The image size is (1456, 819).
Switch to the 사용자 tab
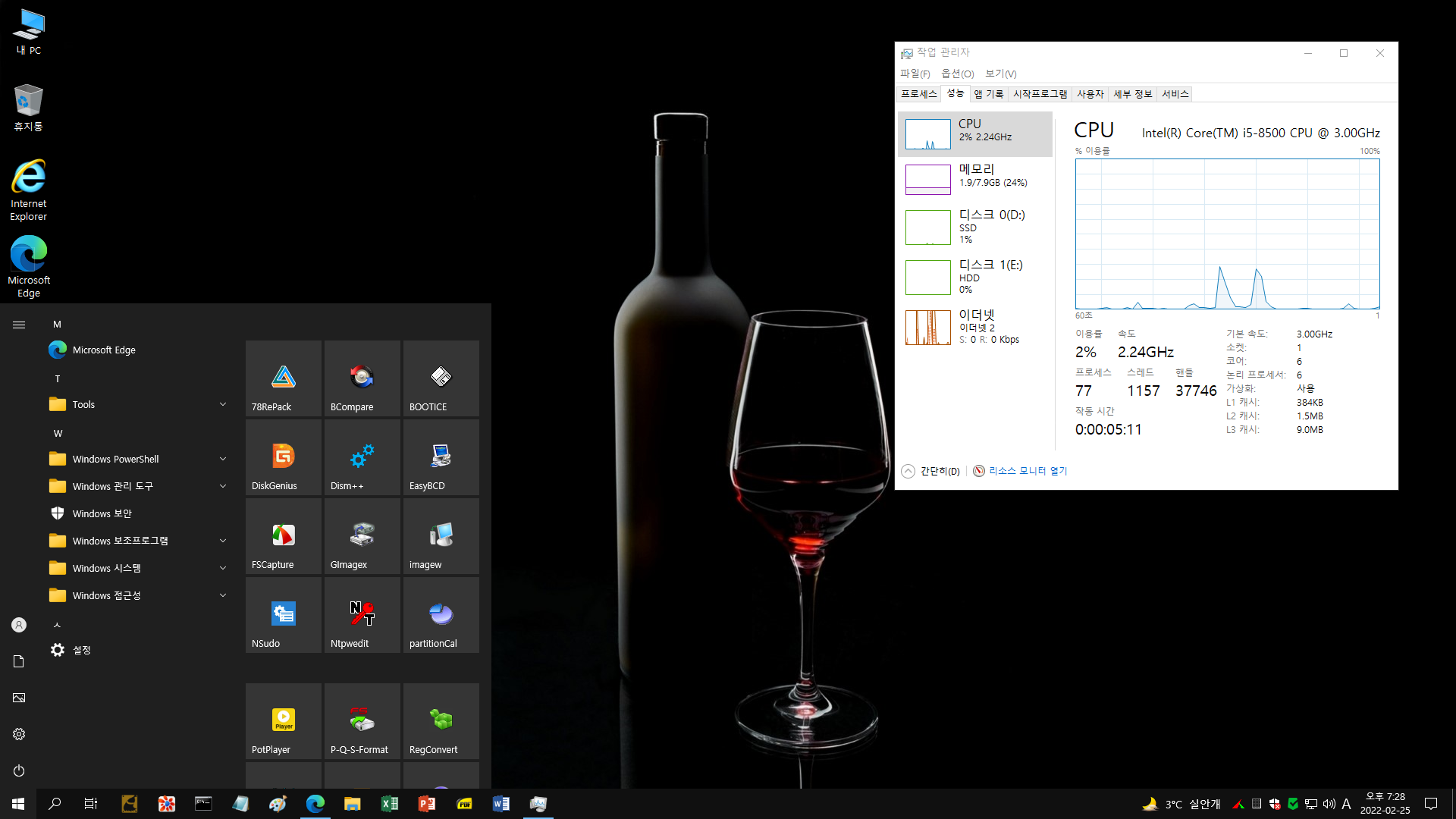pyautogui.click(x=1090, y=94)
